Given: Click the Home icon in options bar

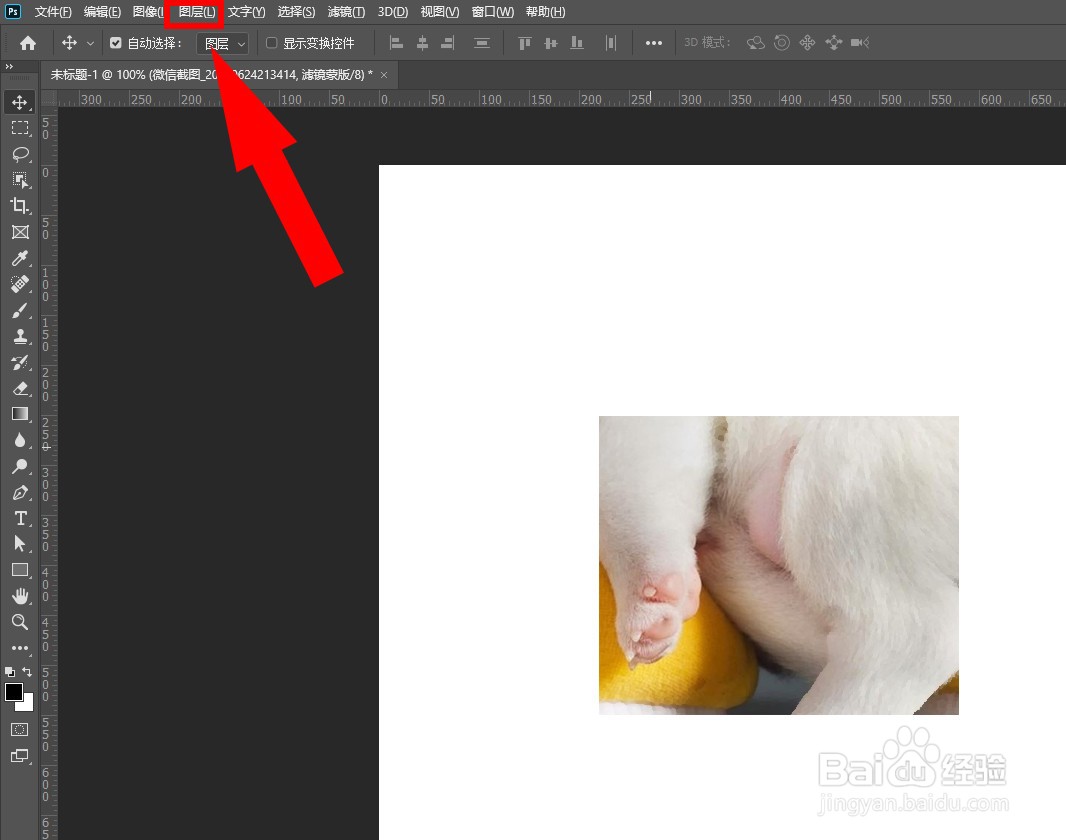Looking at the screenshot, I should (x=28, y=43).
